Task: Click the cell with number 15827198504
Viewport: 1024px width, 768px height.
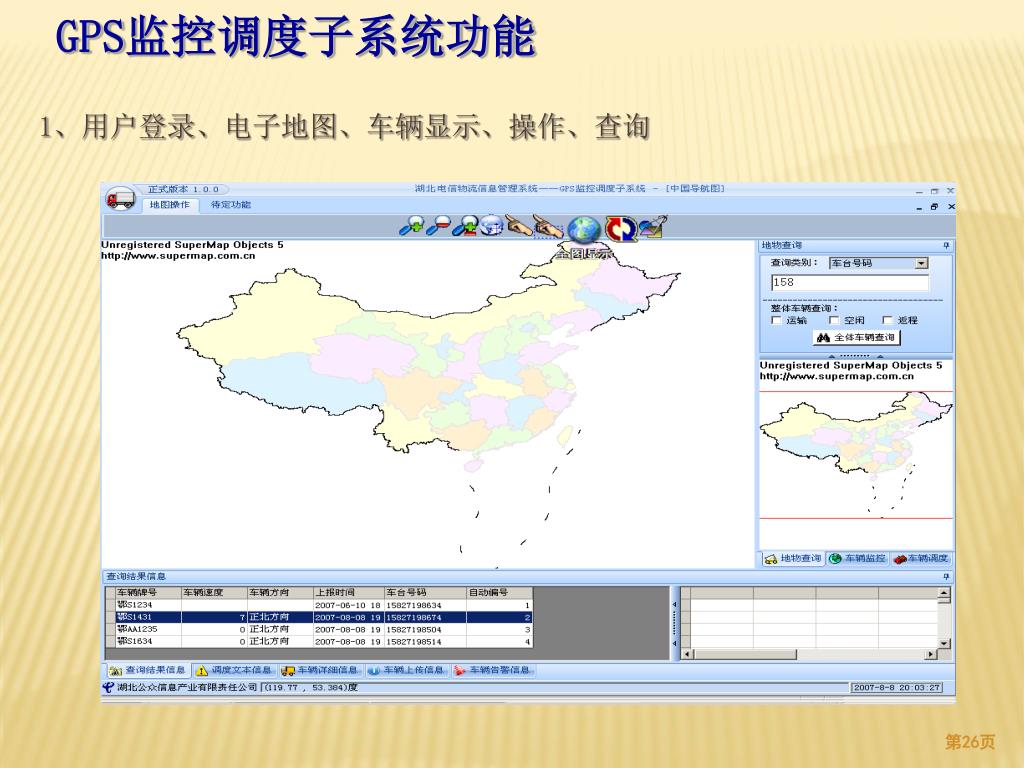Action: (x=425, y=630)
